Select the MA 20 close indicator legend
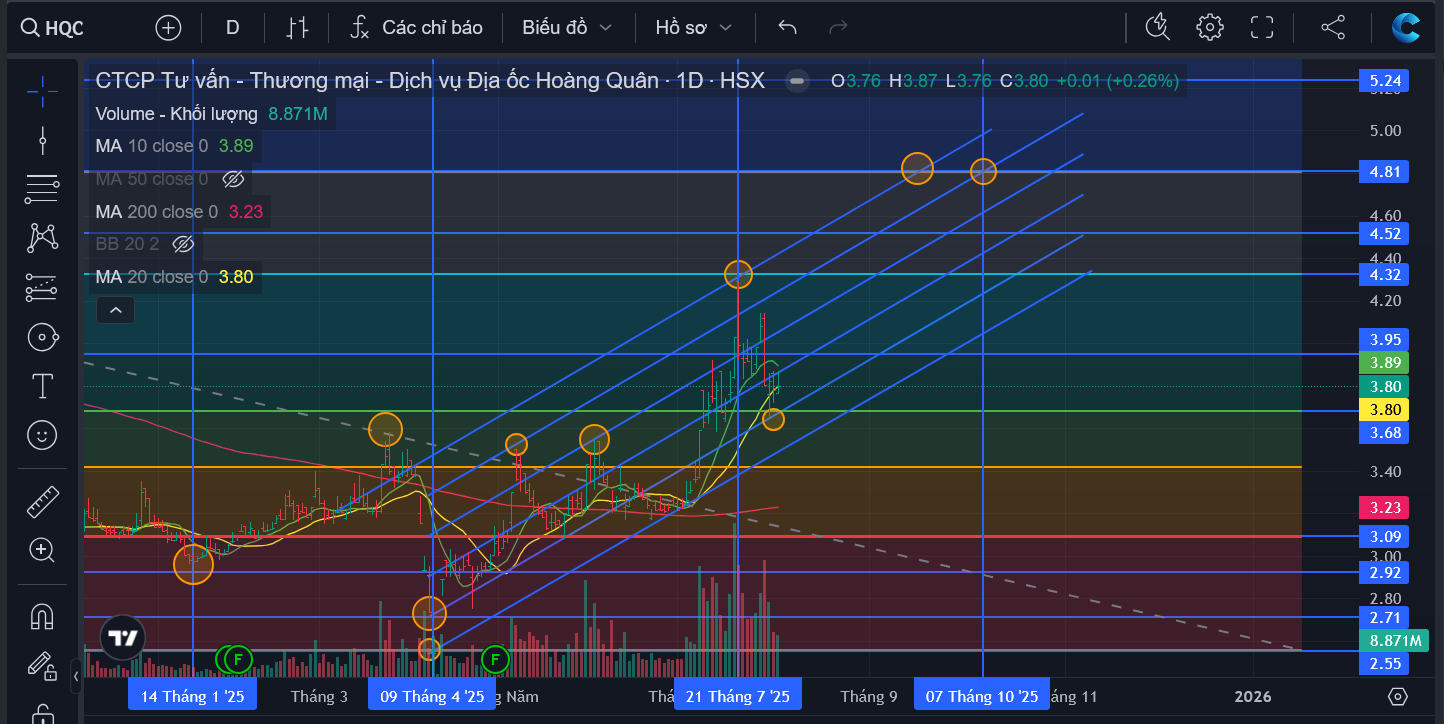 pos(174,277)
